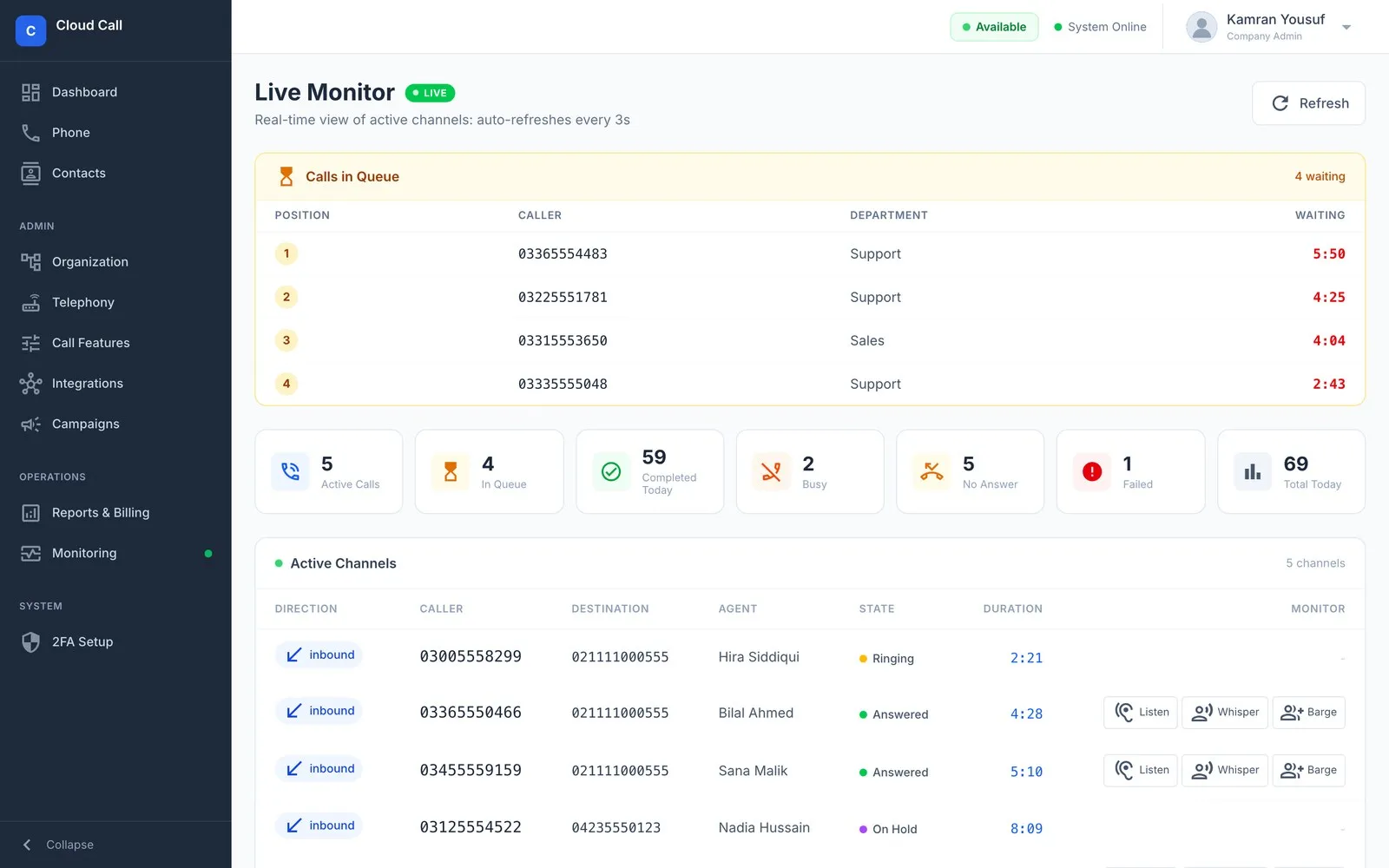Click the Calls in Queue hourglass icon
Viewport: 1389px width, 868px height.
pyautogui.click(x=286, y=177)
